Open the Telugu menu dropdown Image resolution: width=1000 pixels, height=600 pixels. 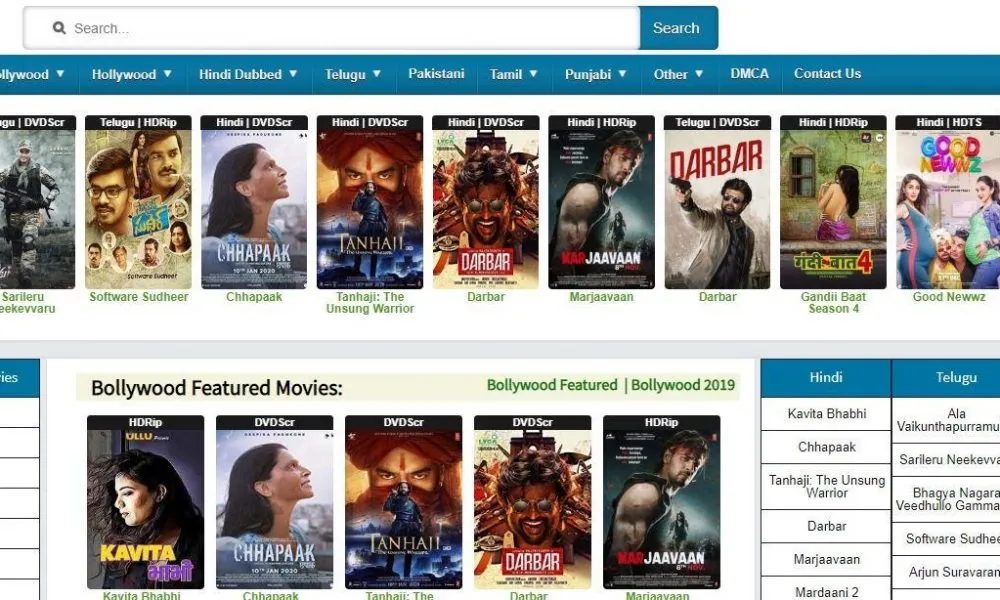click(x=353, y=74)
